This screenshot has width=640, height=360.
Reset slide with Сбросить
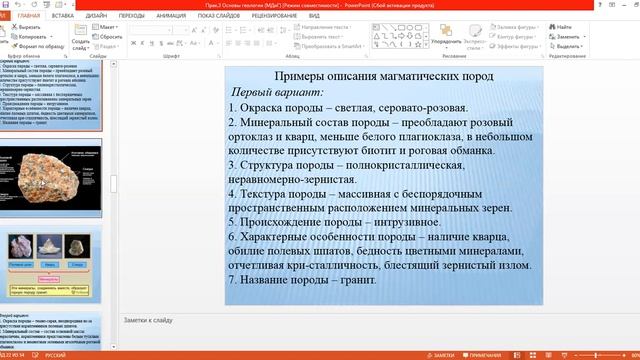click(x=107, y=37)
